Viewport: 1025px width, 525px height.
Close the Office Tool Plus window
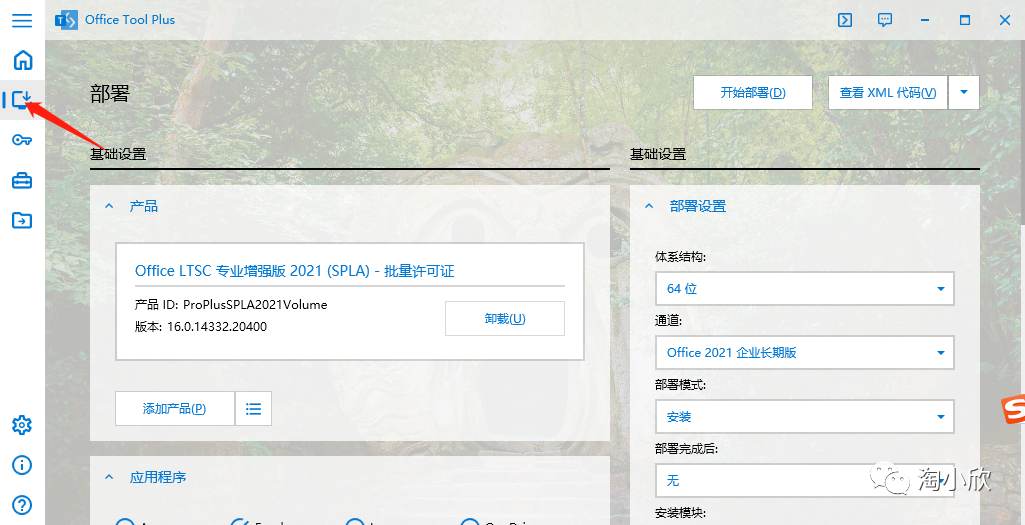1005,20
